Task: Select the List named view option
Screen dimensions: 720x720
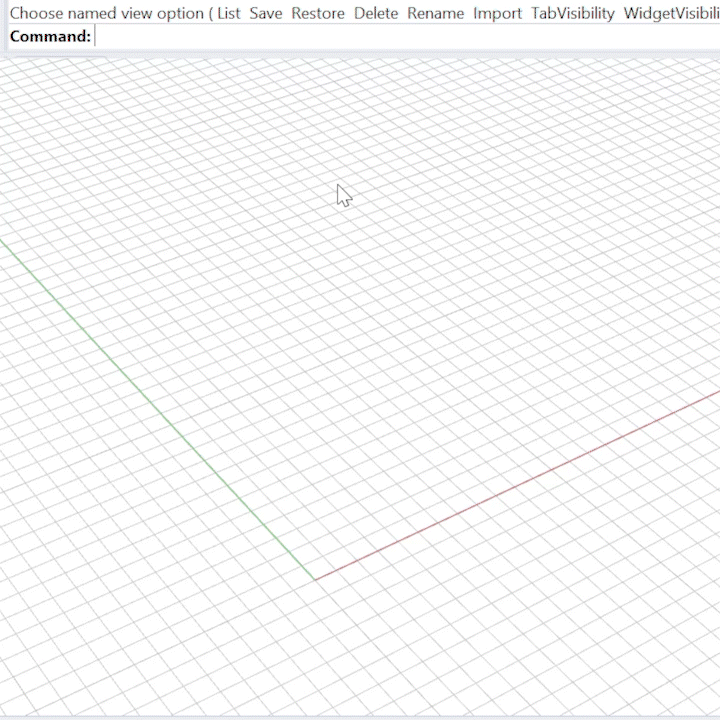Action: 229,13
